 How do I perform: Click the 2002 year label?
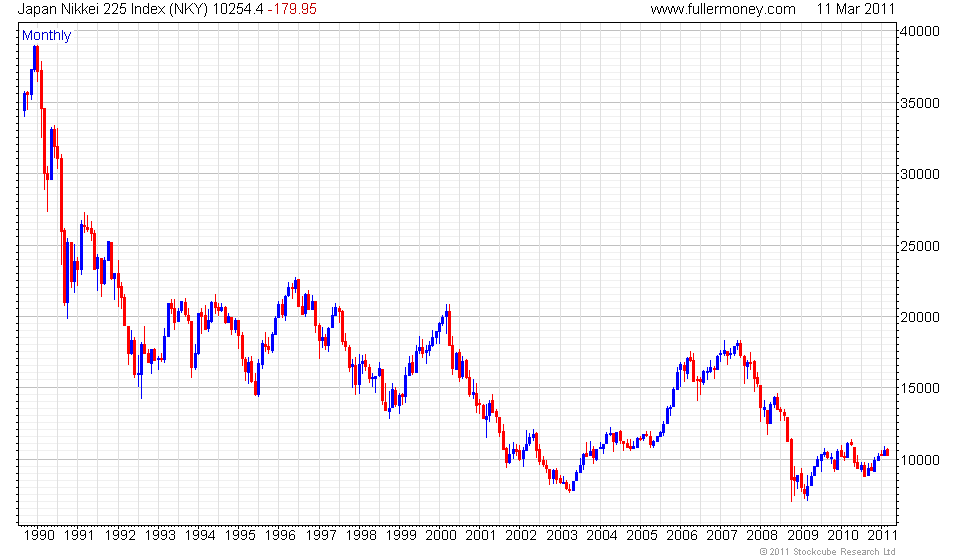pyautogui.click(x=521, y=535)
